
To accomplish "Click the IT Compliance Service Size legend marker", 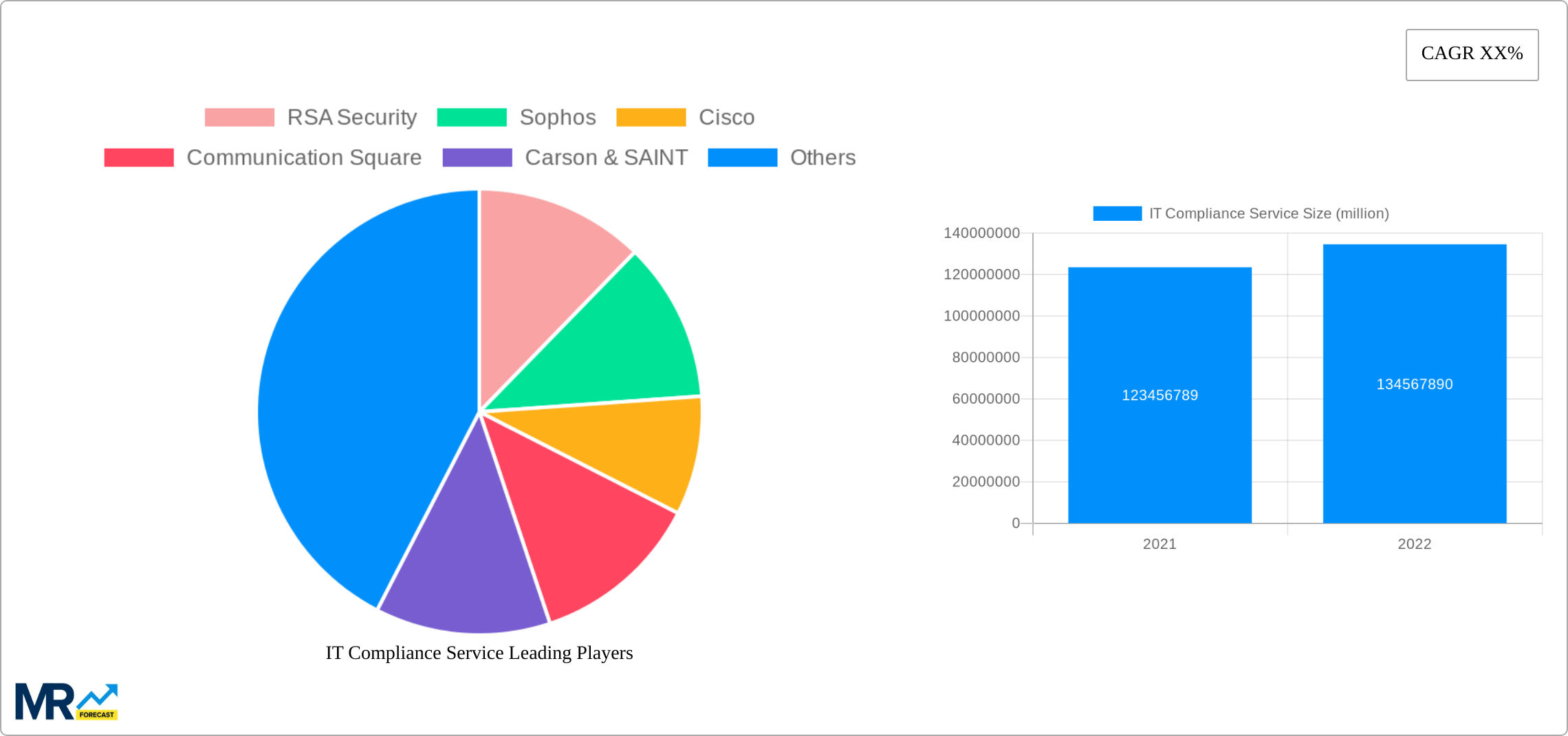I will [x=1118, y=213].
